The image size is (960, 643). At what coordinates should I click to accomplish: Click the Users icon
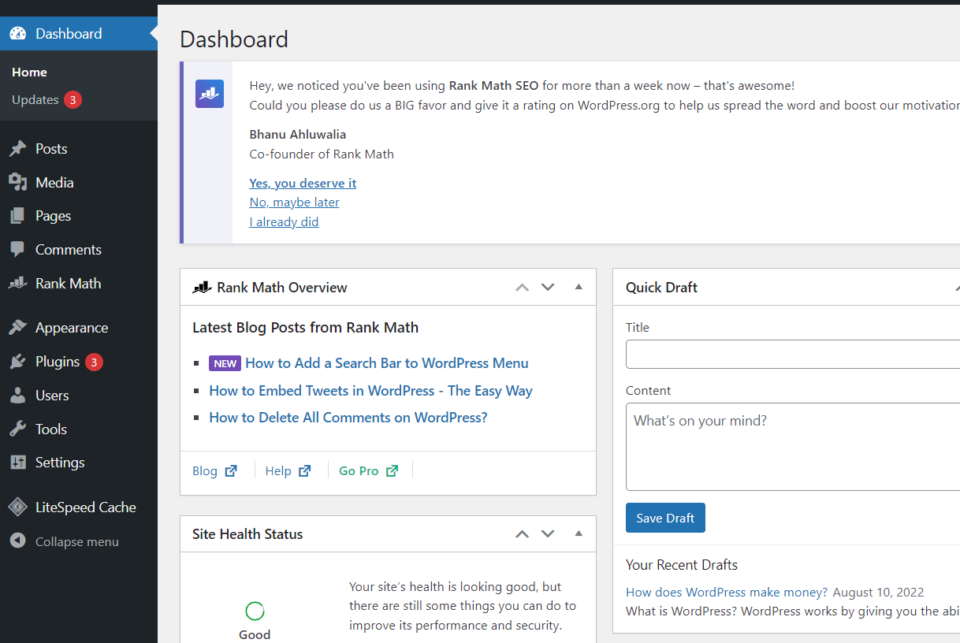[18, 395]
